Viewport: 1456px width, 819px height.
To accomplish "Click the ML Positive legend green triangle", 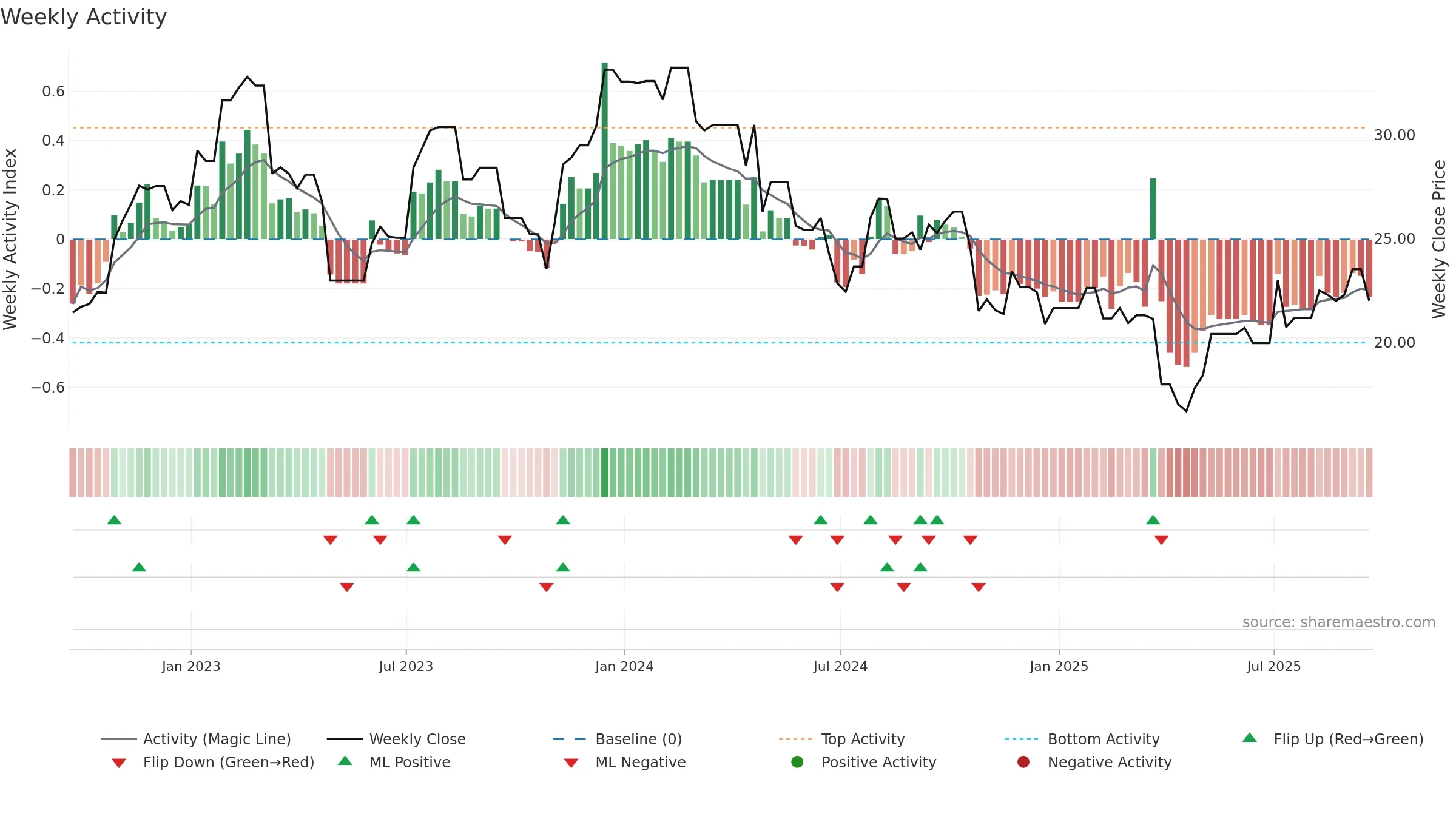I will coord(345,761).
